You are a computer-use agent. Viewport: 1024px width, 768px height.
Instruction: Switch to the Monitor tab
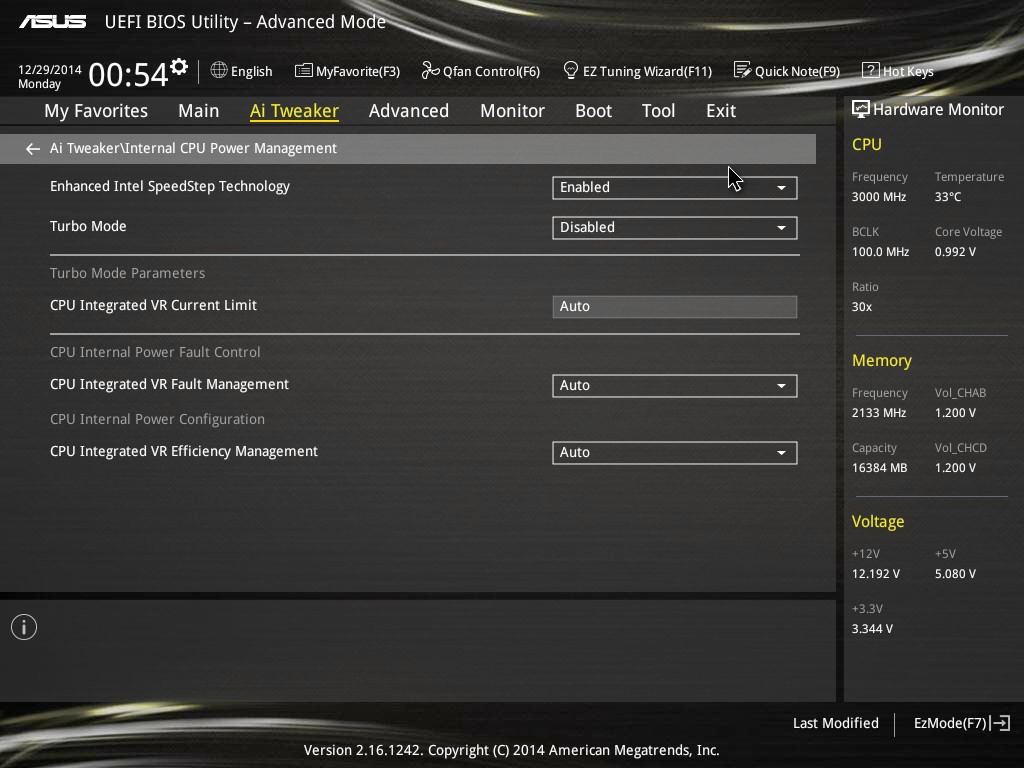pyautogui.click(x=512, y=111)
